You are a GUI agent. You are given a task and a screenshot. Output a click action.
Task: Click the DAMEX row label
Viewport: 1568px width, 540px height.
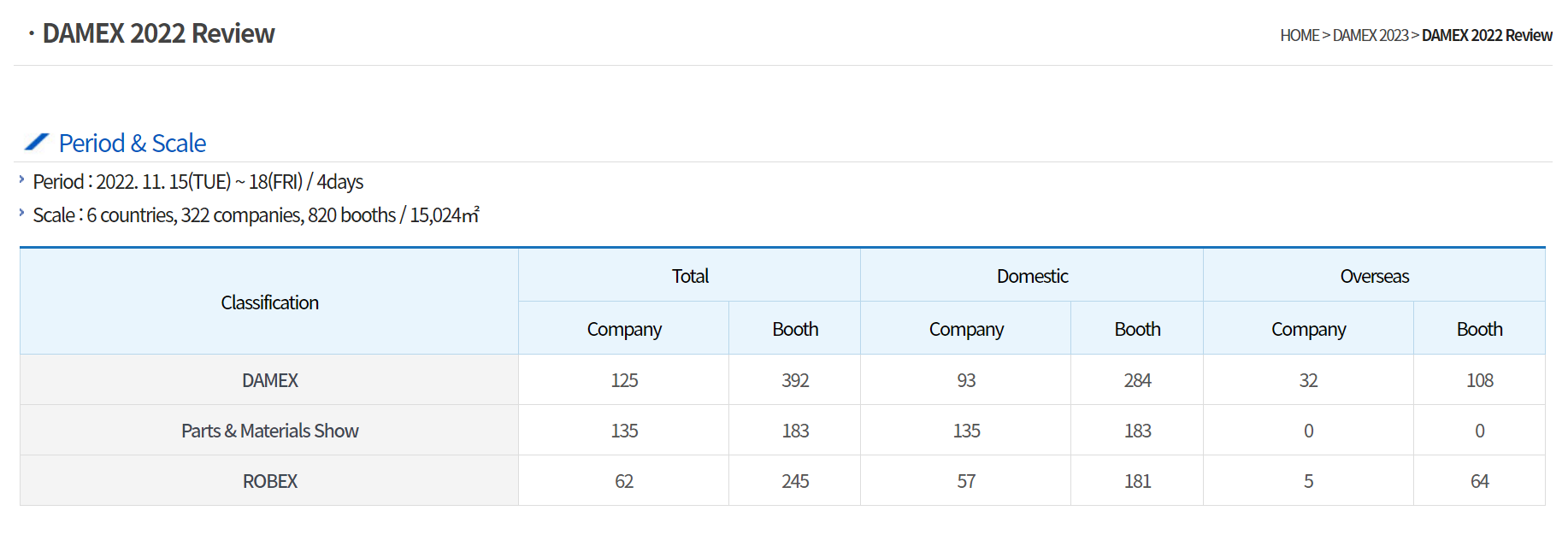[x=269, y=380]
